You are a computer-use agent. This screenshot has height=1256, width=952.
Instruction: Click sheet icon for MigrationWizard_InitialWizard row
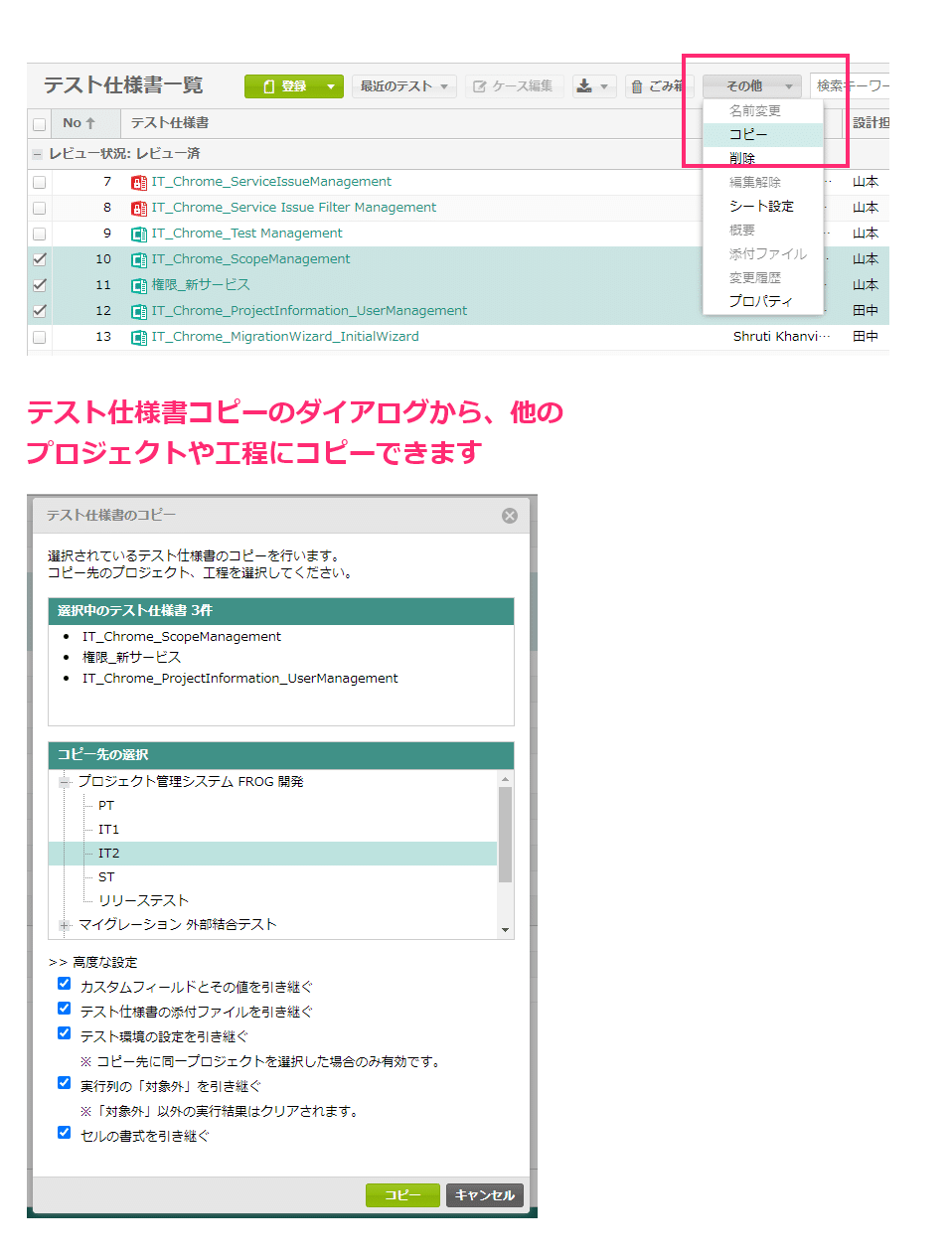pos(139,337)
